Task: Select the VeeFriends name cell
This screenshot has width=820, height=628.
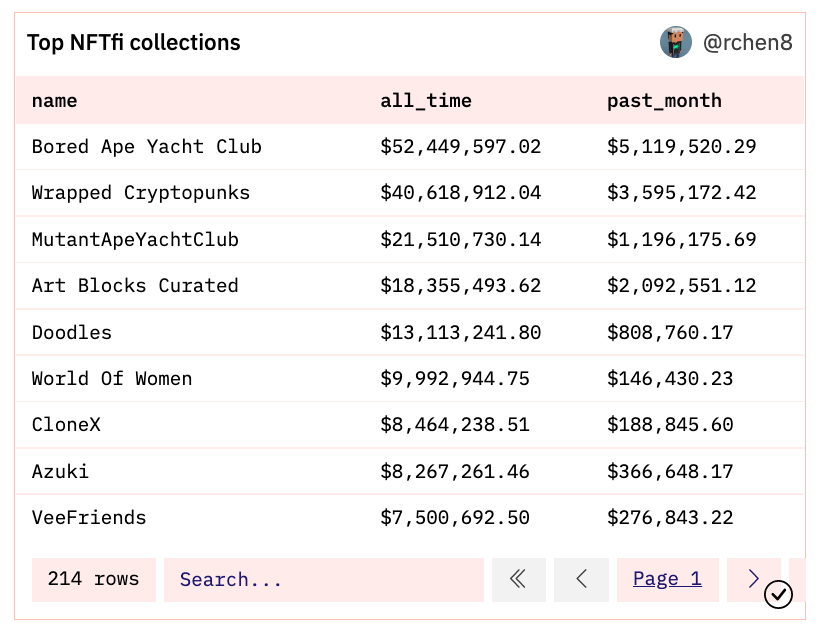Action: tap(89, 518)
